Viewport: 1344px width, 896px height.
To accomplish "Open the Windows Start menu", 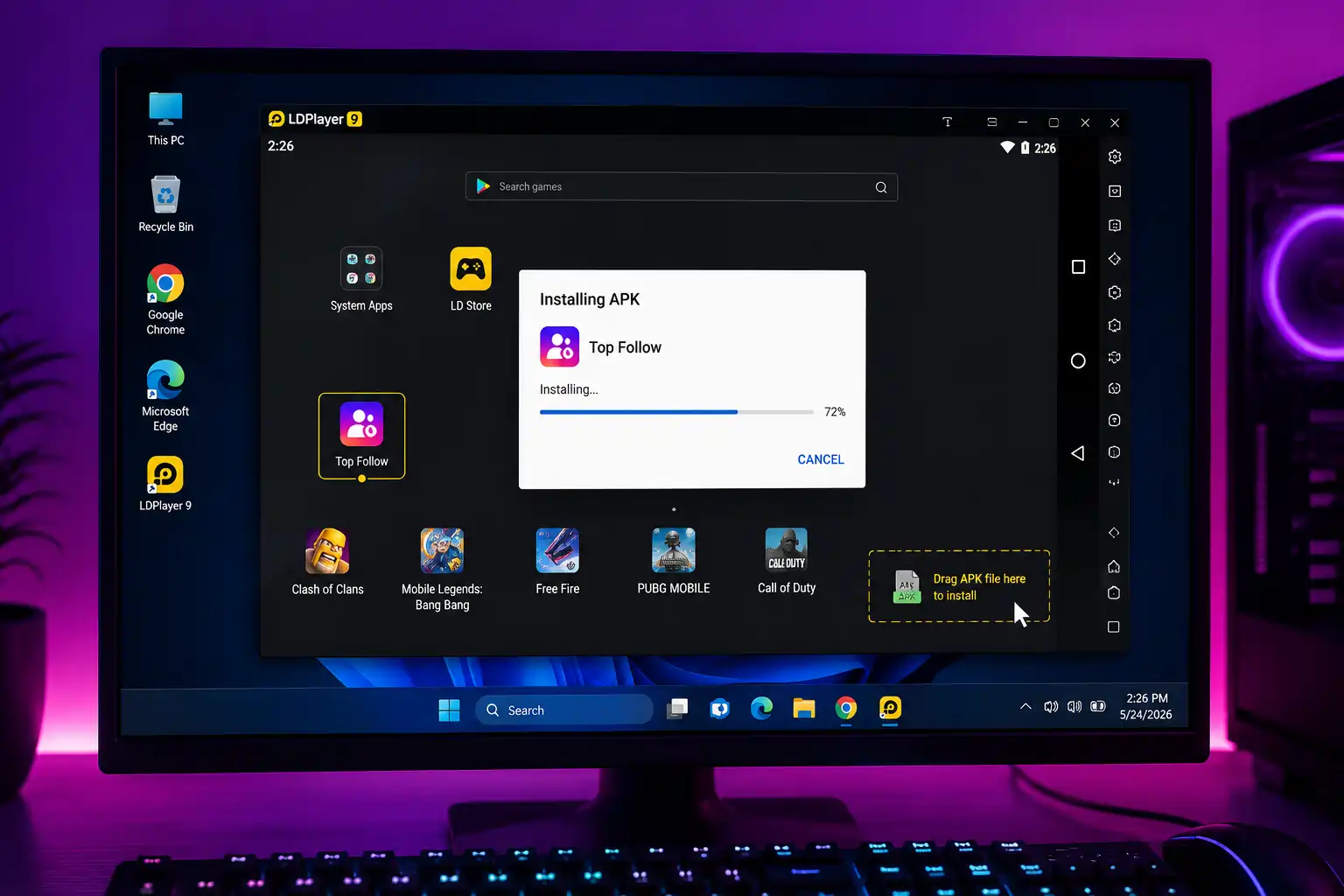I will tap(449, 710).
